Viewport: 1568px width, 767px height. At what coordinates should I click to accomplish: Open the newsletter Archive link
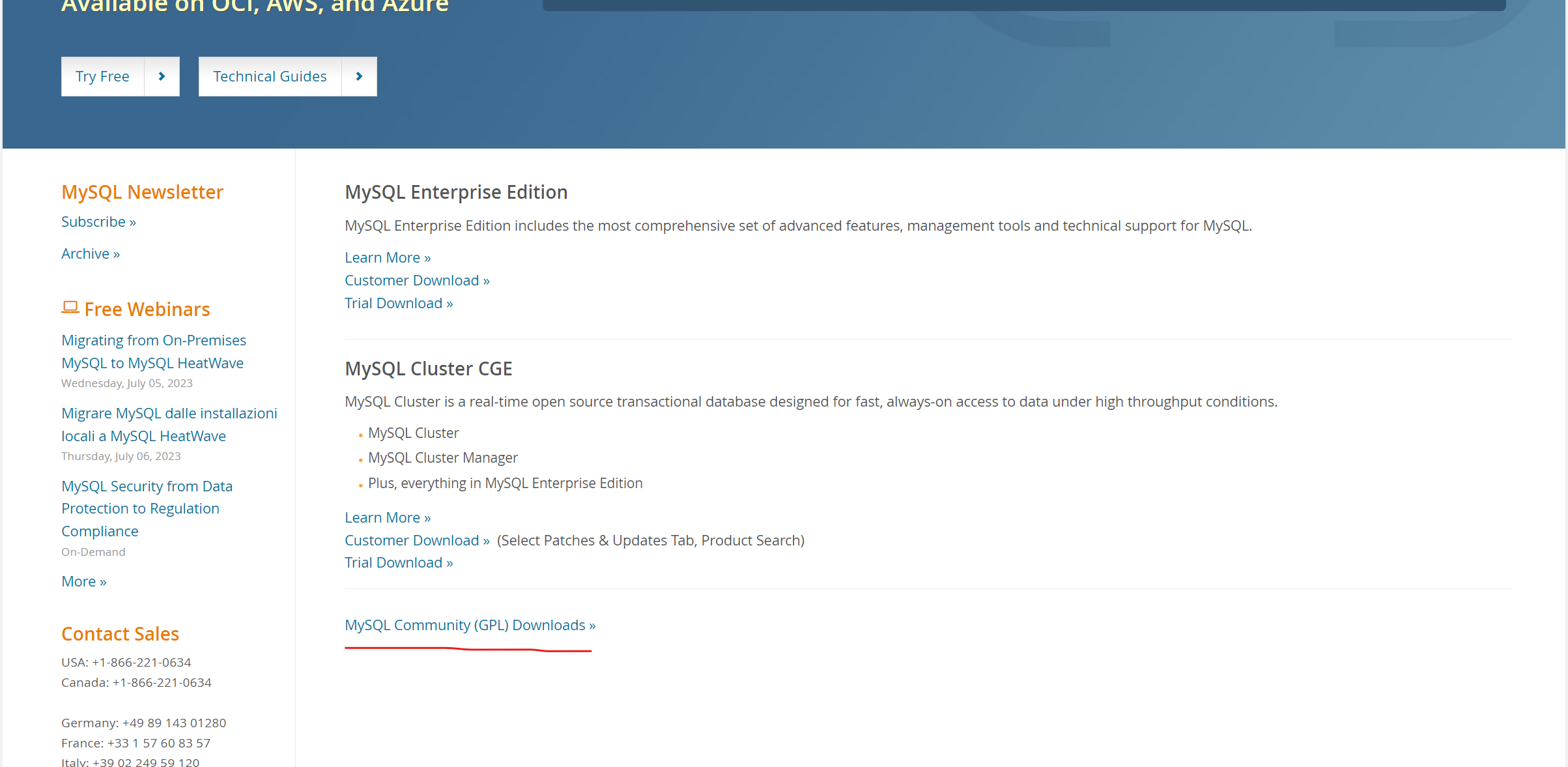point(91,253)
